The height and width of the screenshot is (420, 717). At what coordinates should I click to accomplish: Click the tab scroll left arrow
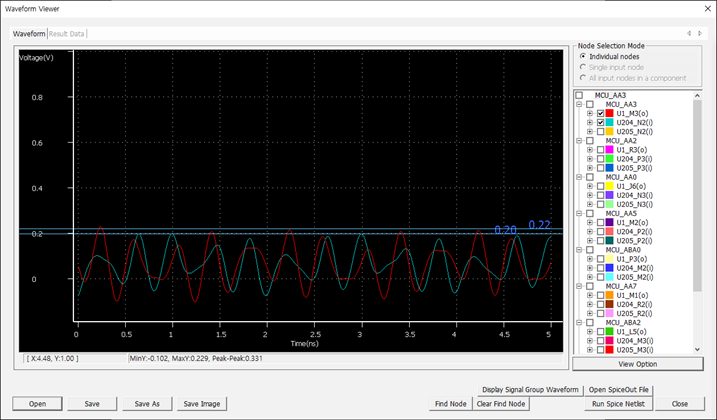point(690,33)
